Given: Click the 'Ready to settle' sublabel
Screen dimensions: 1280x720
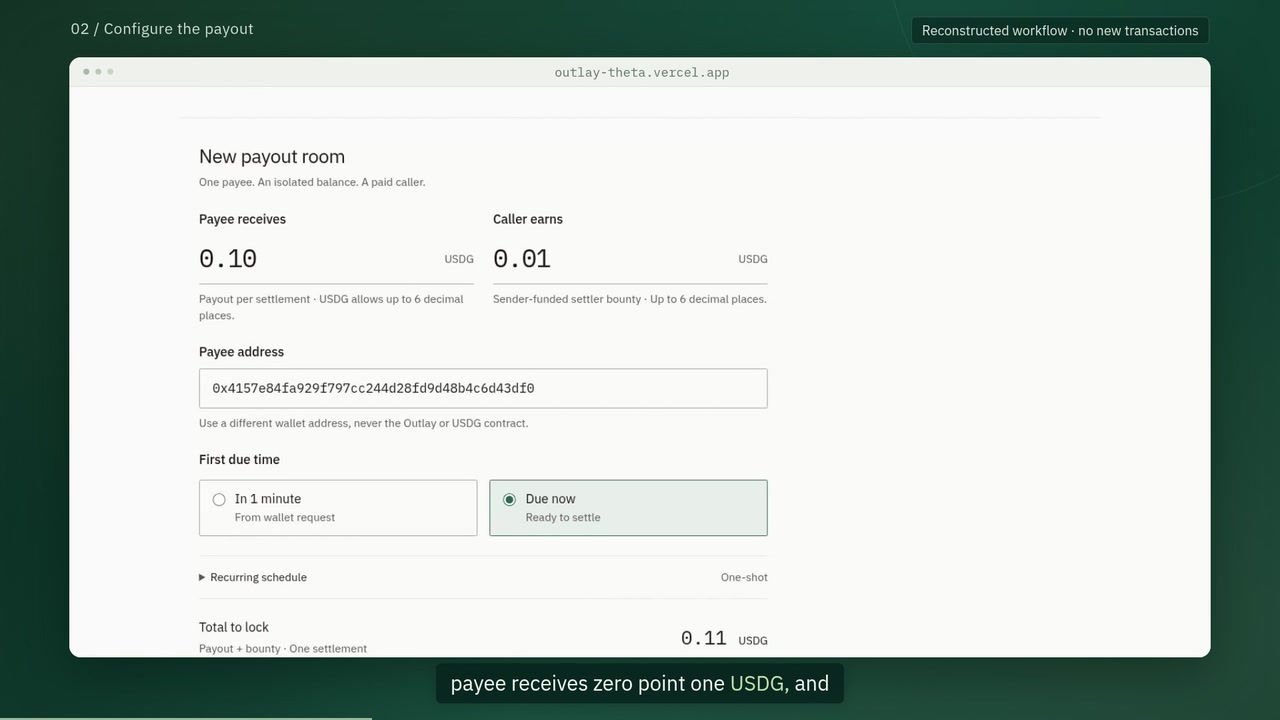Looking at the screenshot, I should coord(563,517).
